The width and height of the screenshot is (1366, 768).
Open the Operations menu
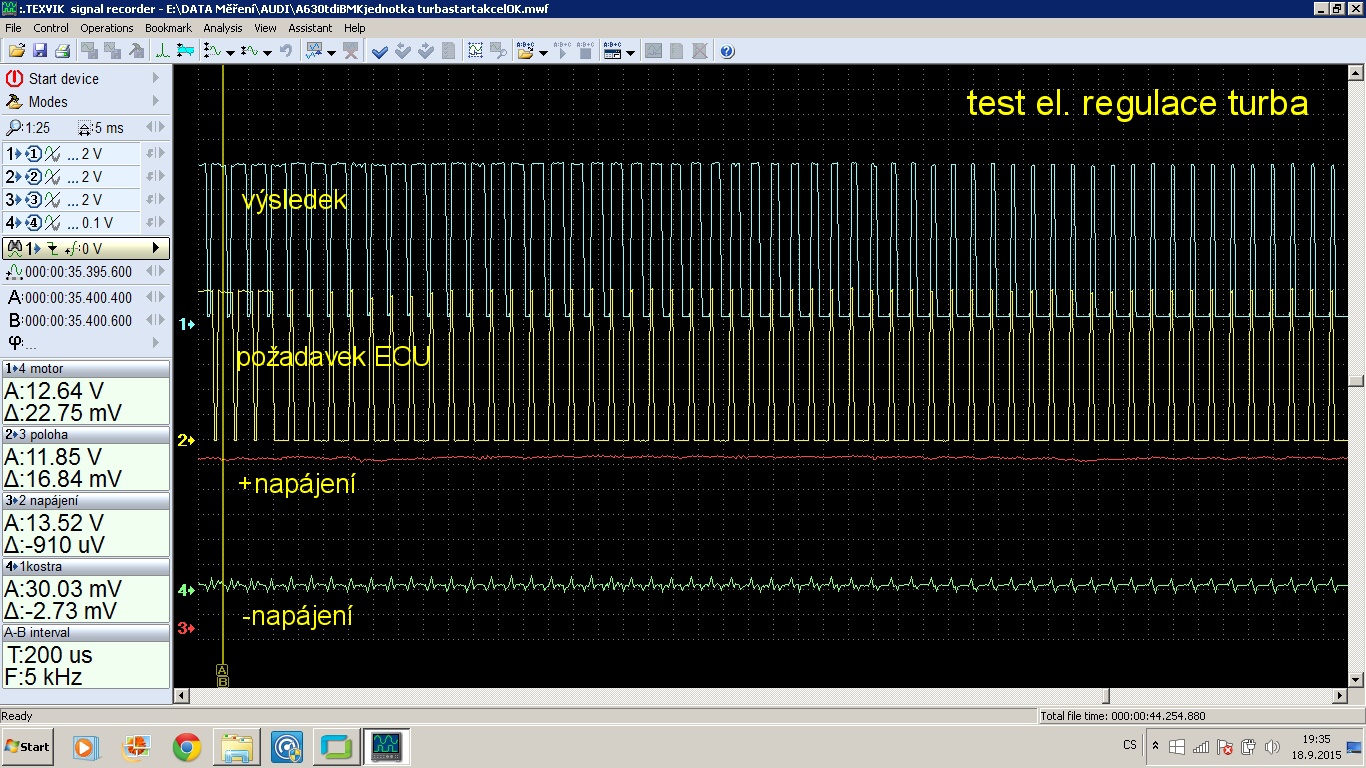click(107, 28)
